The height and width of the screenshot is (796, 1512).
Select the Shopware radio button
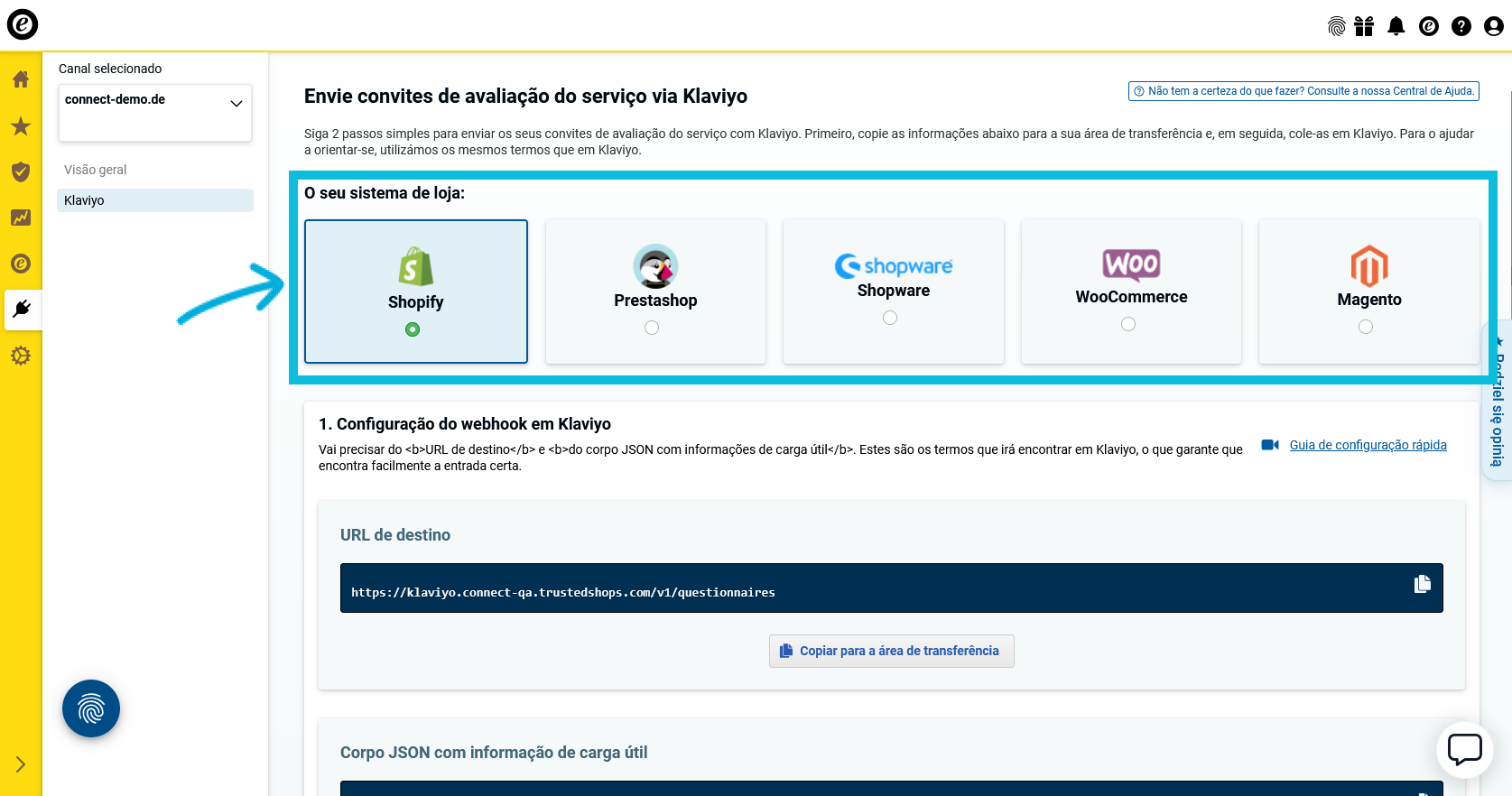[890, 318]
